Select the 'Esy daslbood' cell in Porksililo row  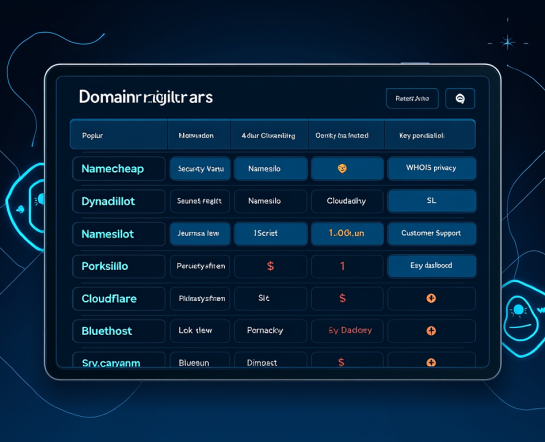pos(431,266)
